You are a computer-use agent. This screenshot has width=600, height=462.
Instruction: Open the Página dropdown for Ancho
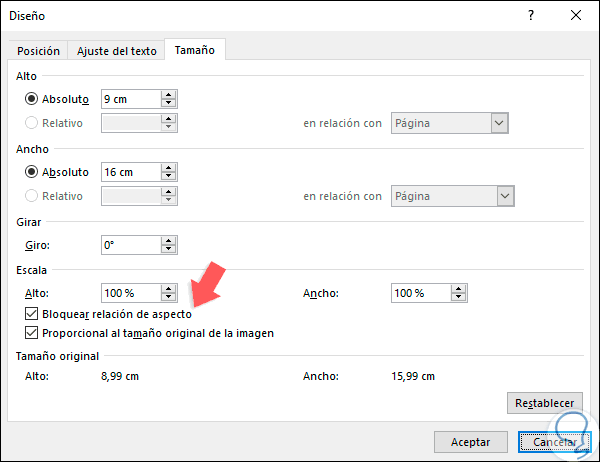point(505,196)
